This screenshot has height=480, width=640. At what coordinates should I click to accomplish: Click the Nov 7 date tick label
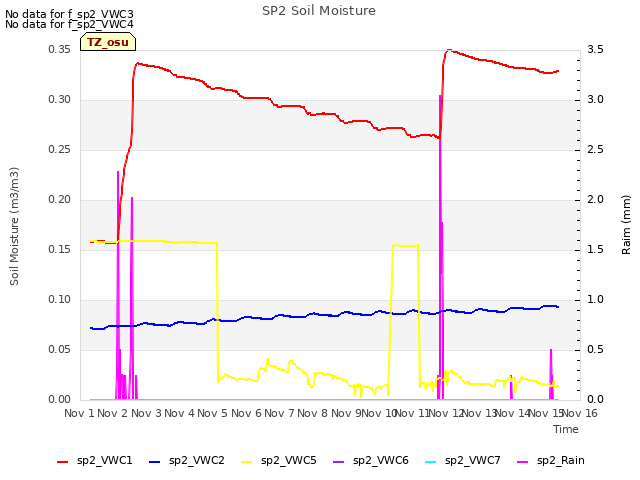point(279,413)
